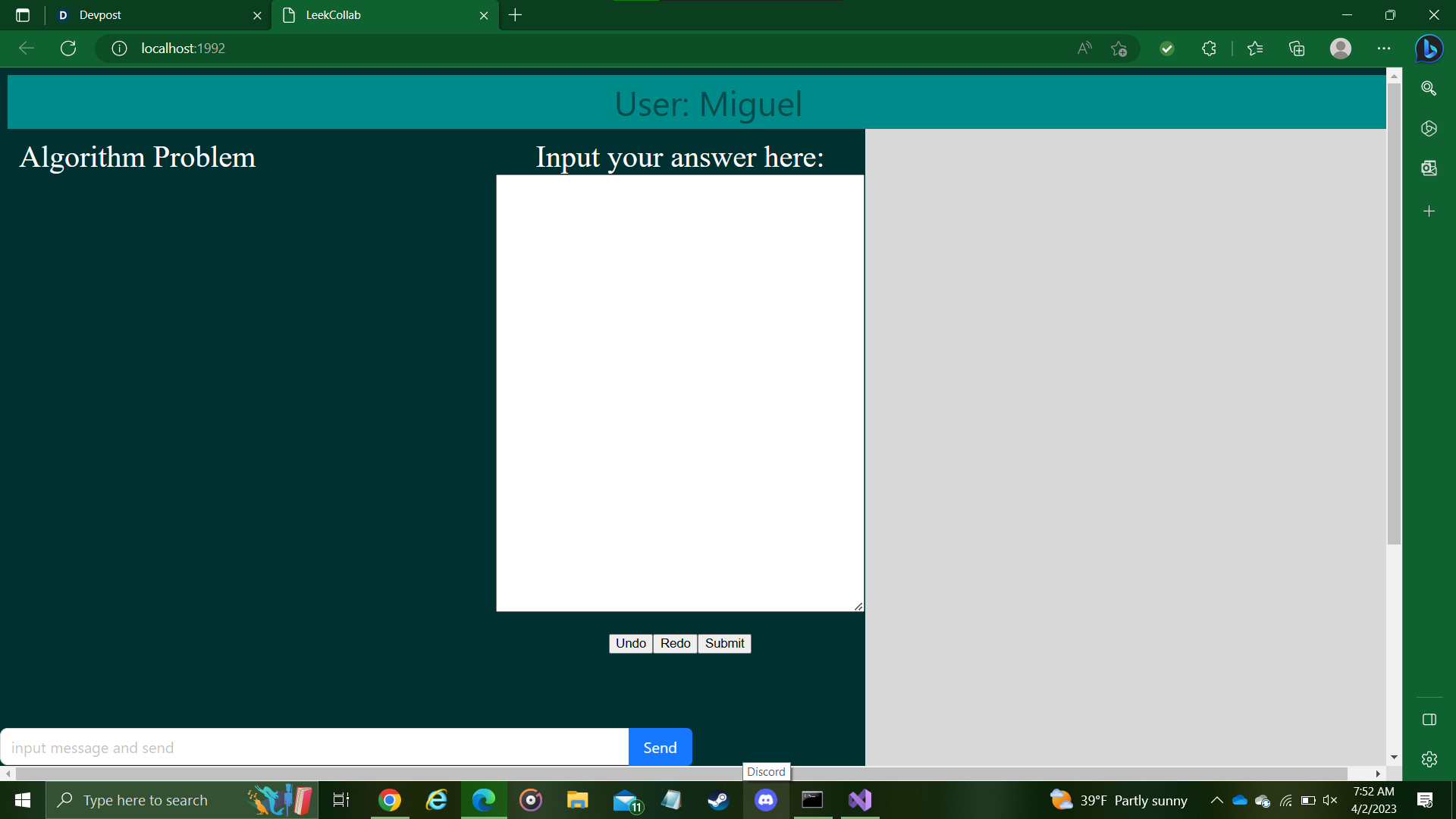The width and height of the screenshot is (1456, 819).
Task: Click the Bing Copilot sidebar icon
Action: click(x=1429, y=49)
